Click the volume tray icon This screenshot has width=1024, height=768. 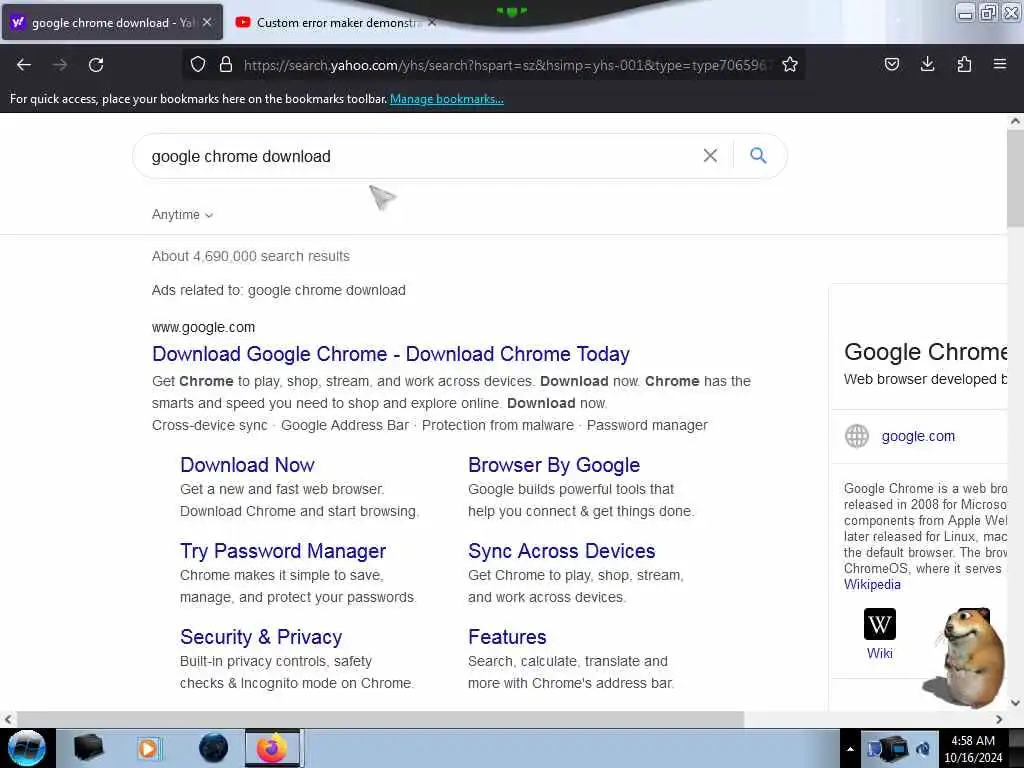click(923, 749)
